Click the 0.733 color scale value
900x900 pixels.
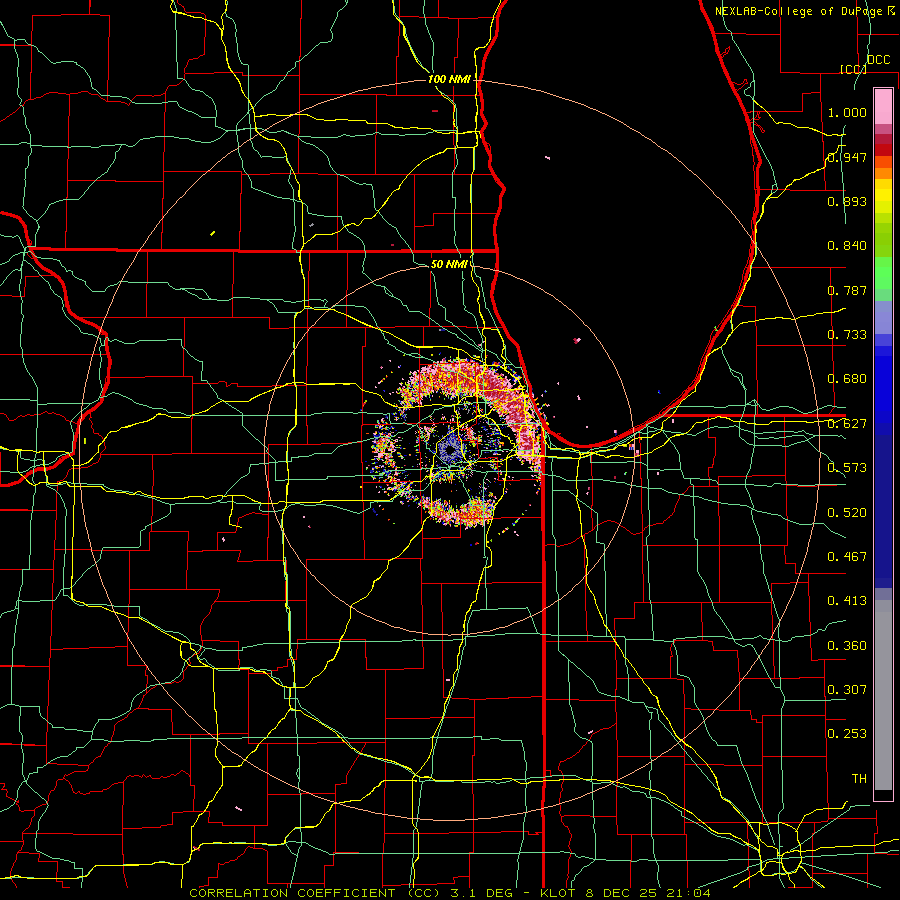coord(847,335)
